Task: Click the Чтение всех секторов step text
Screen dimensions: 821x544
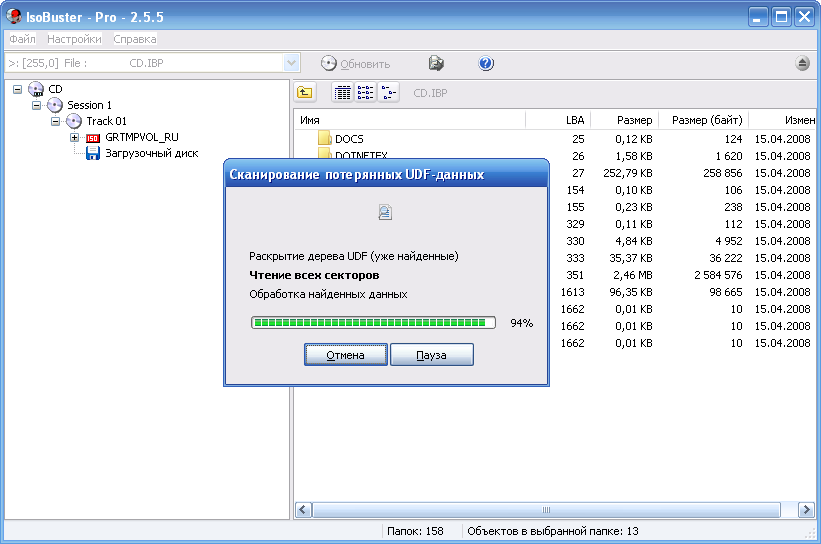Action: pos(314,275)
